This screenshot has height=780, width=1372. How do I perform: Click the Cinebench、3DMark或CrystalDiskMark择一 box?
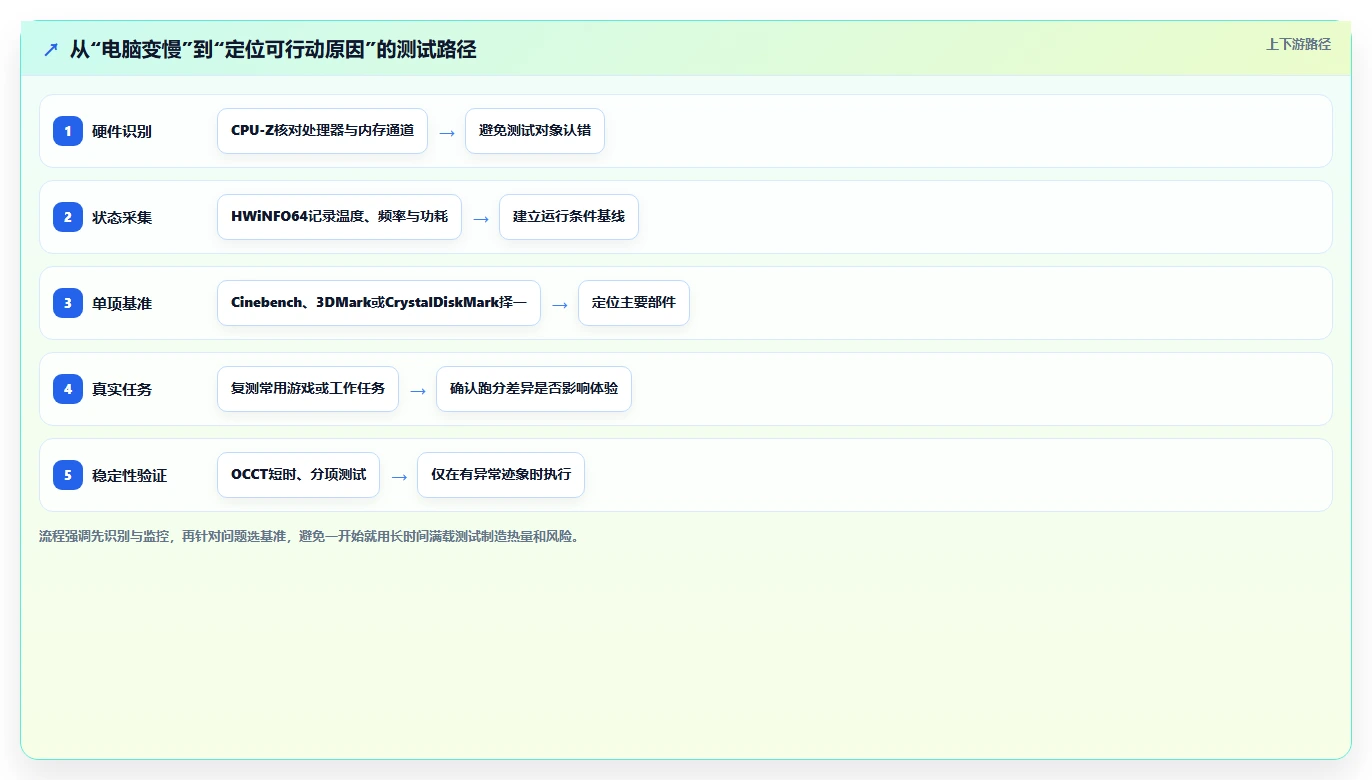[x=379, y=303]
